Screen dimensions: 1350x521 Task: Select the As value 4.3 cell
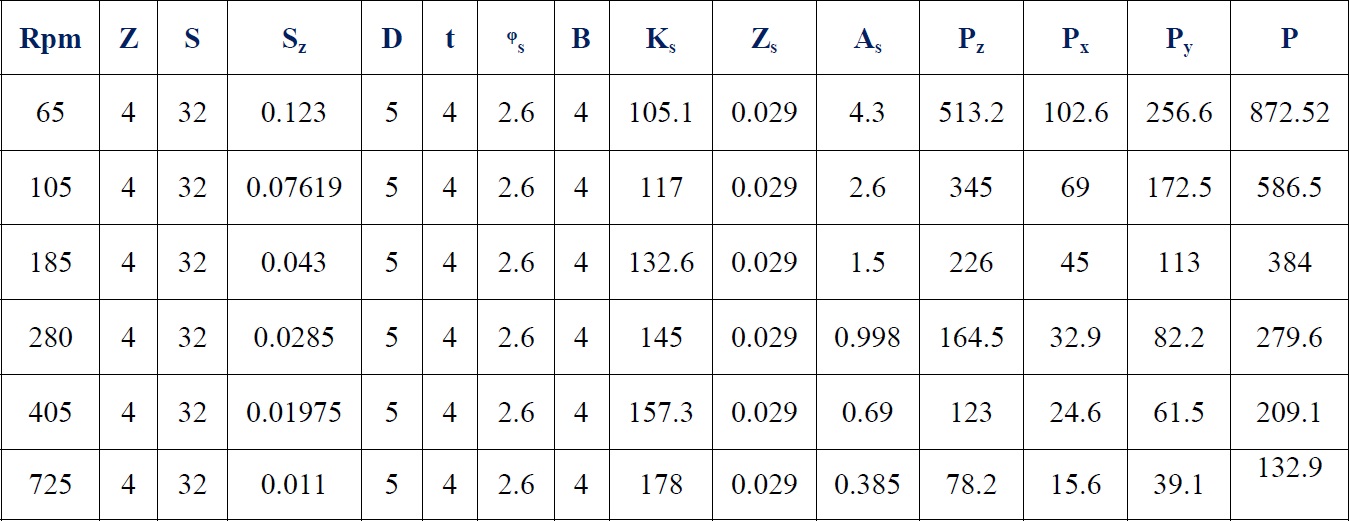click(x=867, y=112)
